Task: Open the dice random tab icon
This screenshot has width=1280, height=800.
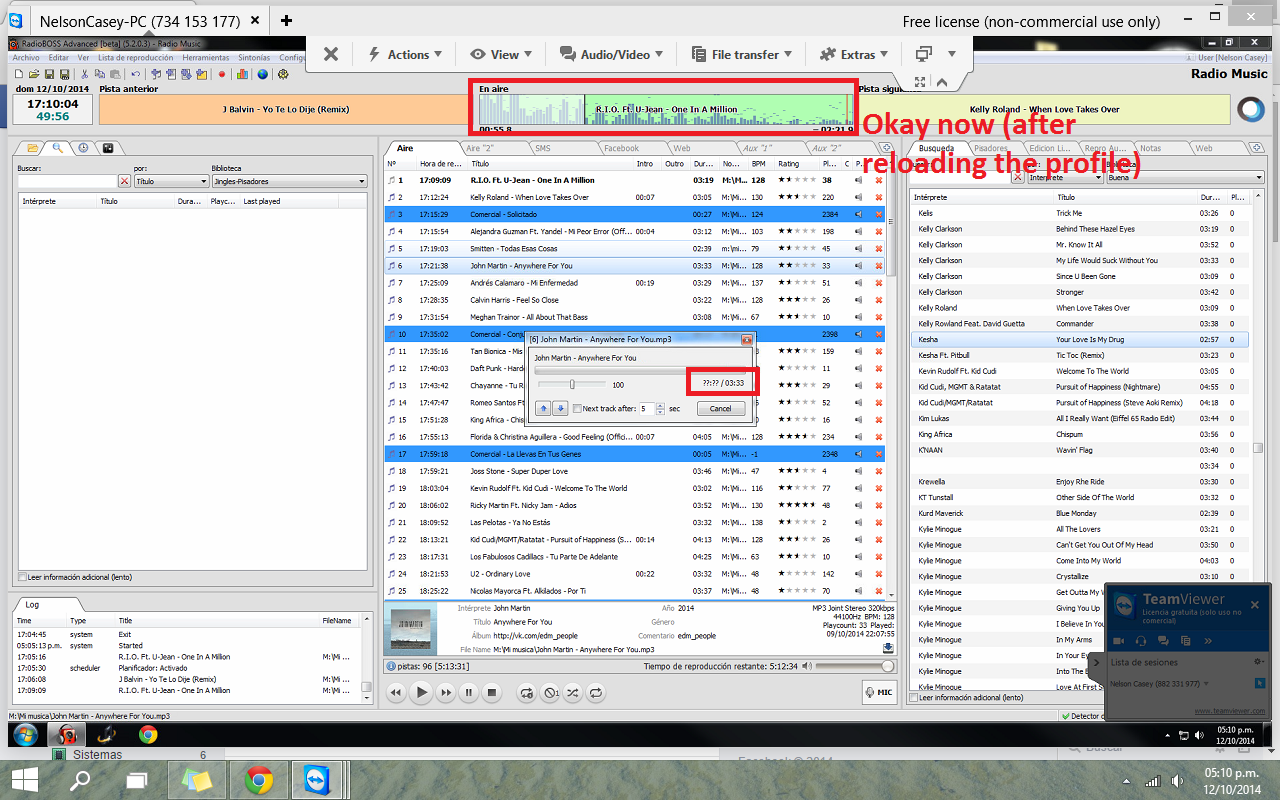Action: click(x=108, y=148)
